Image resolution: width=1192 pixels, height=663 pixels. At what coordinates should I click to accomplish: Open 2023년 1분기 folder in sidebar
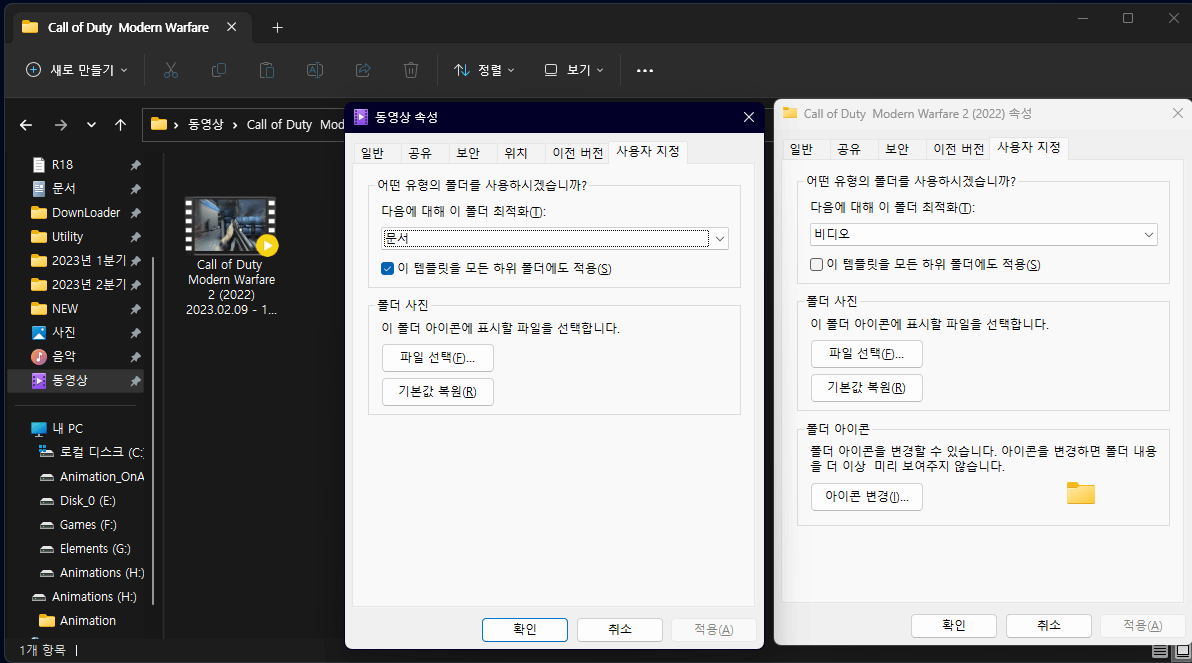point(88,260)
